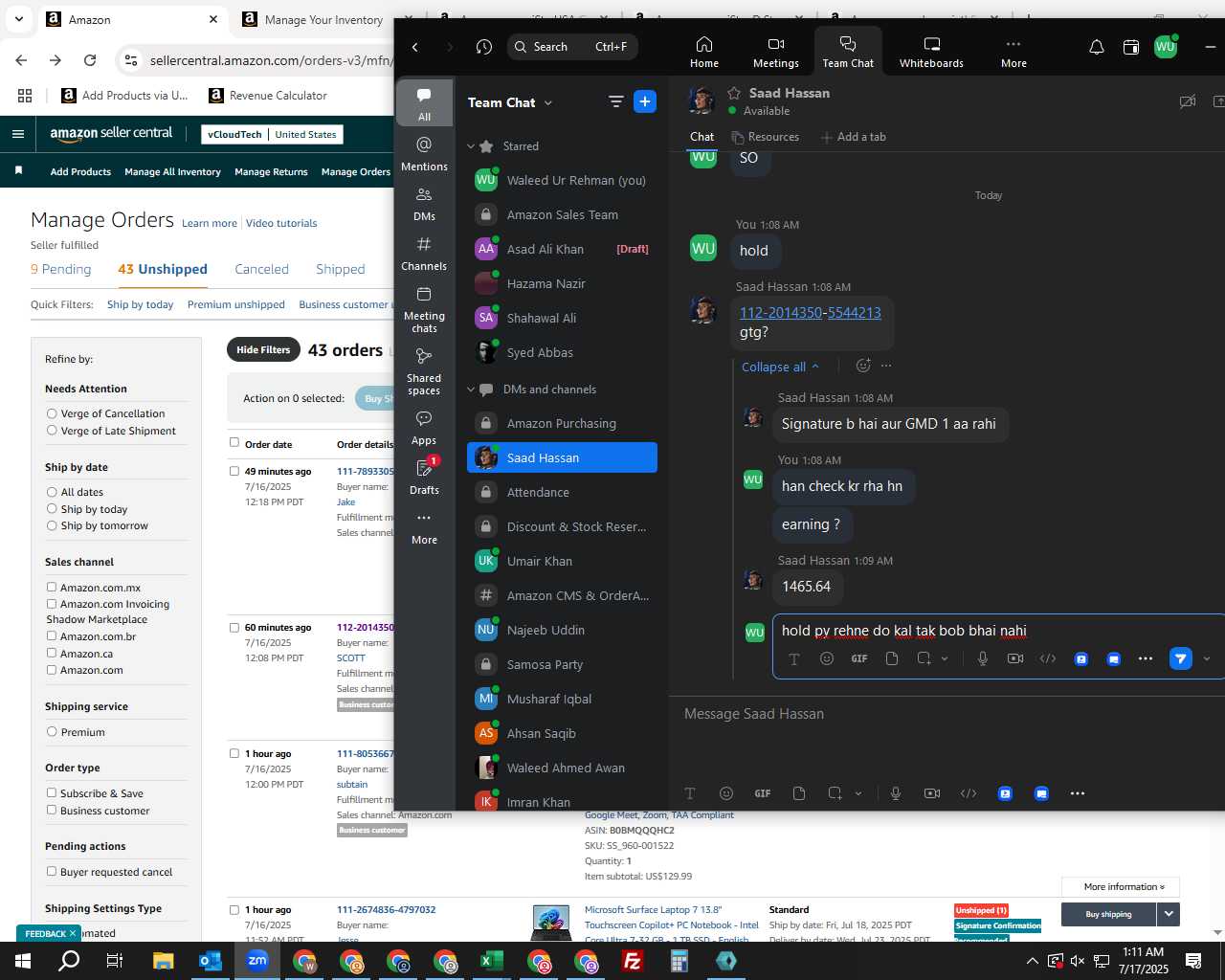Show hidden system tray icons

coord(1032,961)
